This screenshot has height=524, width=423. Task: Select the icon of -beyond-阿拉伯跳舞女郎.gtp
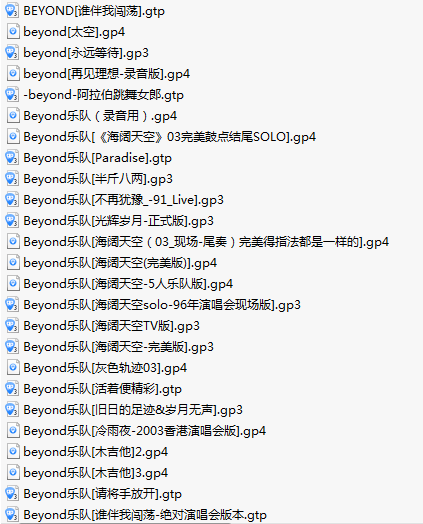12,95
